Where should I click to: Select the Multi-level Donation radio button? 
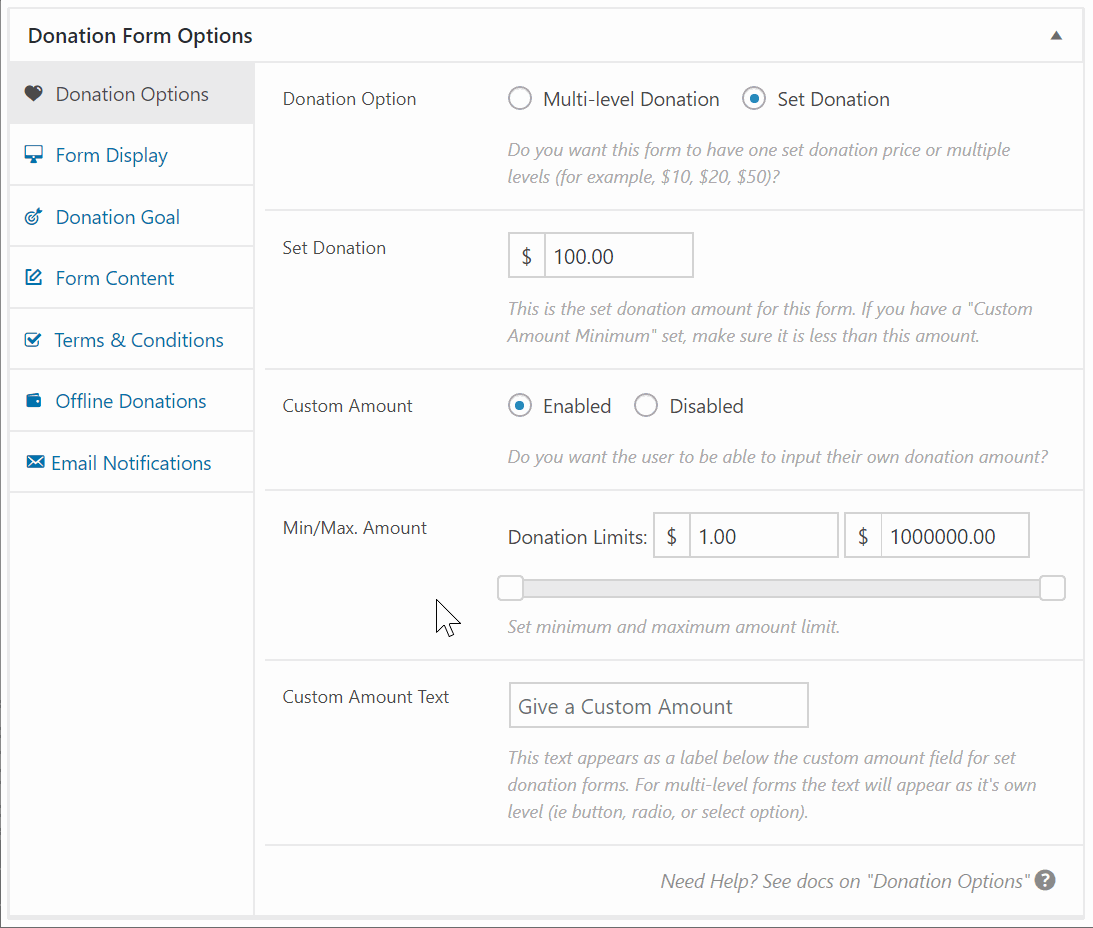[519, 99]
